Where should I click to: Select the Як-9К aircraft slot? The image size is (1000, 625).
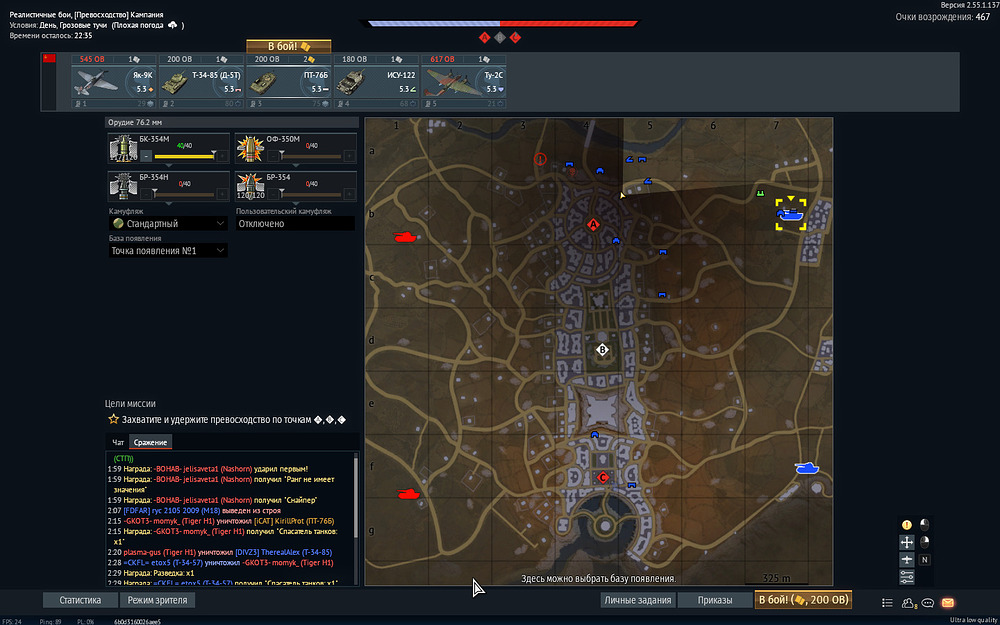[114, 82]
